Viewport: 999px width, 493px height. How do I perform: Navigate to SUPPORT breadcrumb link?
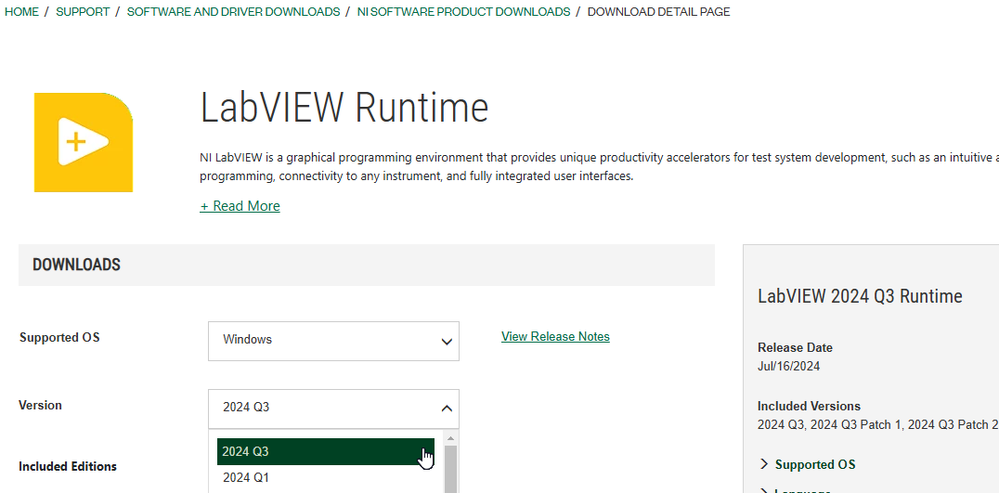point(83,12)
